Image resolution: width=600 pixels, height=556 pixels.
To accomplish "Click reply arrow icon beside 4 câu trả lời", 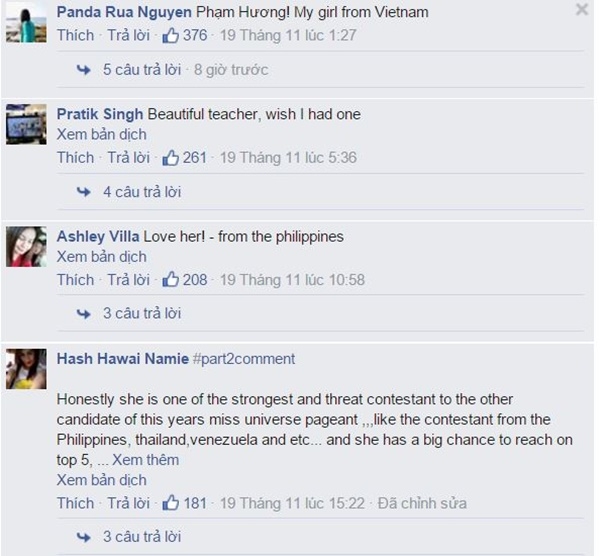I will click(83, 192).
